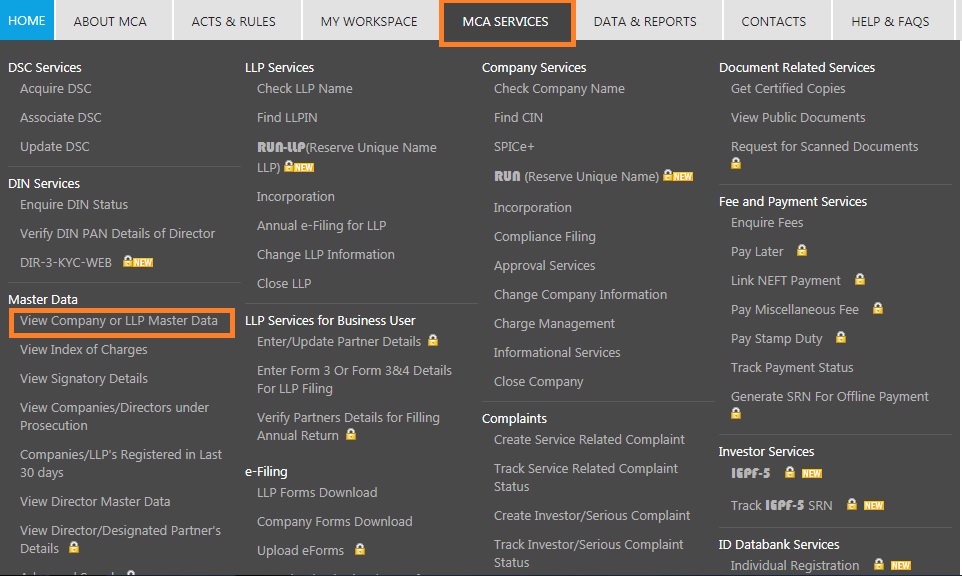
Task: Click the Update DSC link
Action: point(55,147)
